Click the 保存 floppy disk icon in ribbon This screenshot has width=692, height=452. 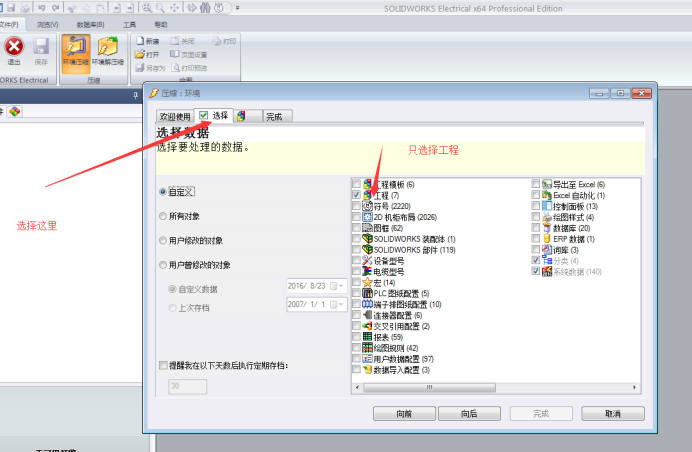pos(41,46)
